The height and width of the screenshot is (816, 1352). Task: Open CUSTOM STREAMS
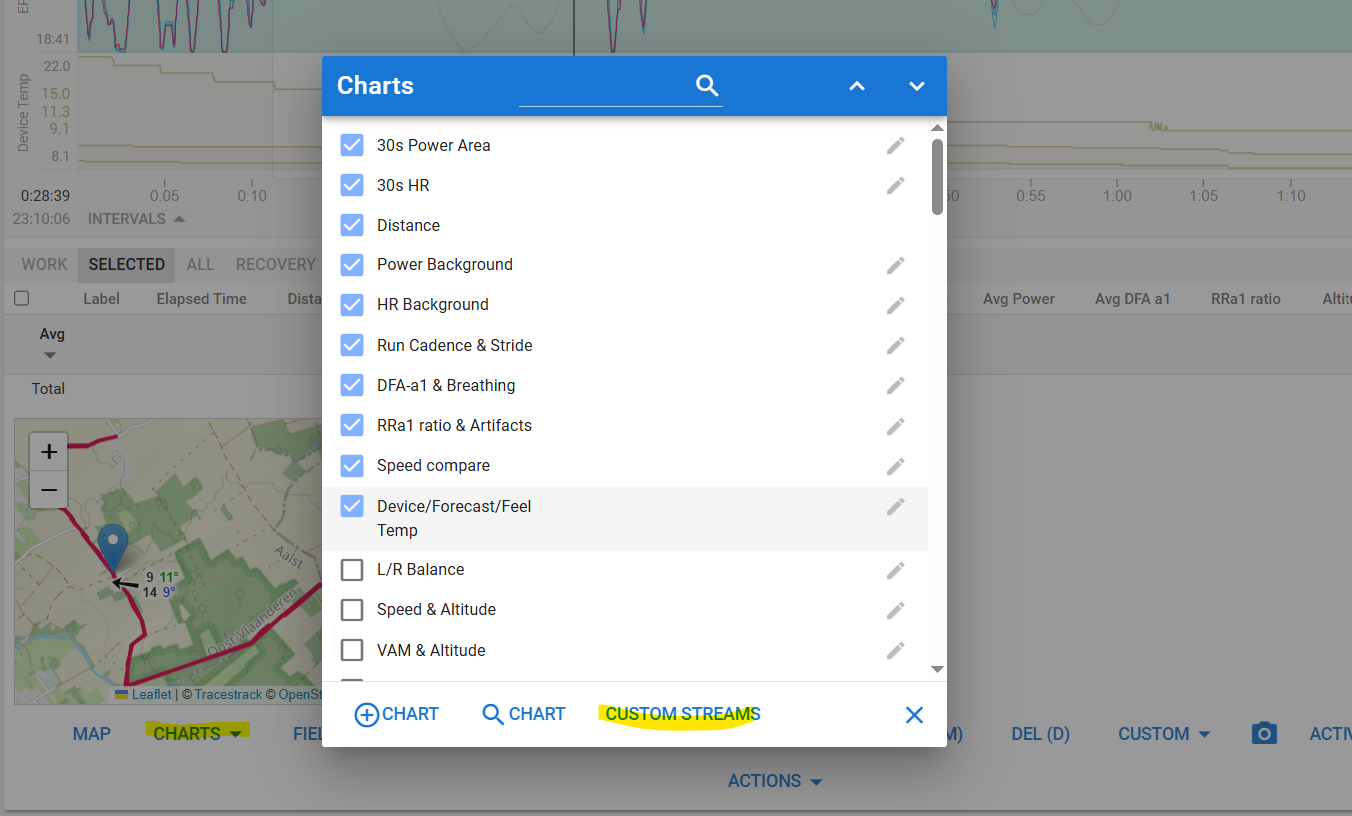click(683, 714)
